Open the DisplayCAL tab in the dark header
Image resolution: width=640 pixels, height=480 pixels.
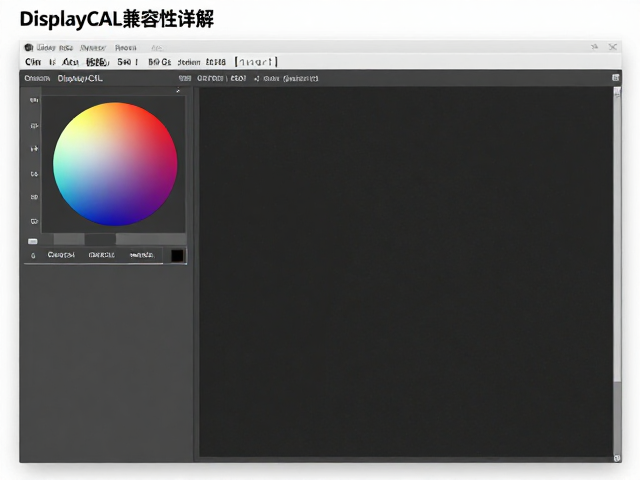(x=80, y=78)
